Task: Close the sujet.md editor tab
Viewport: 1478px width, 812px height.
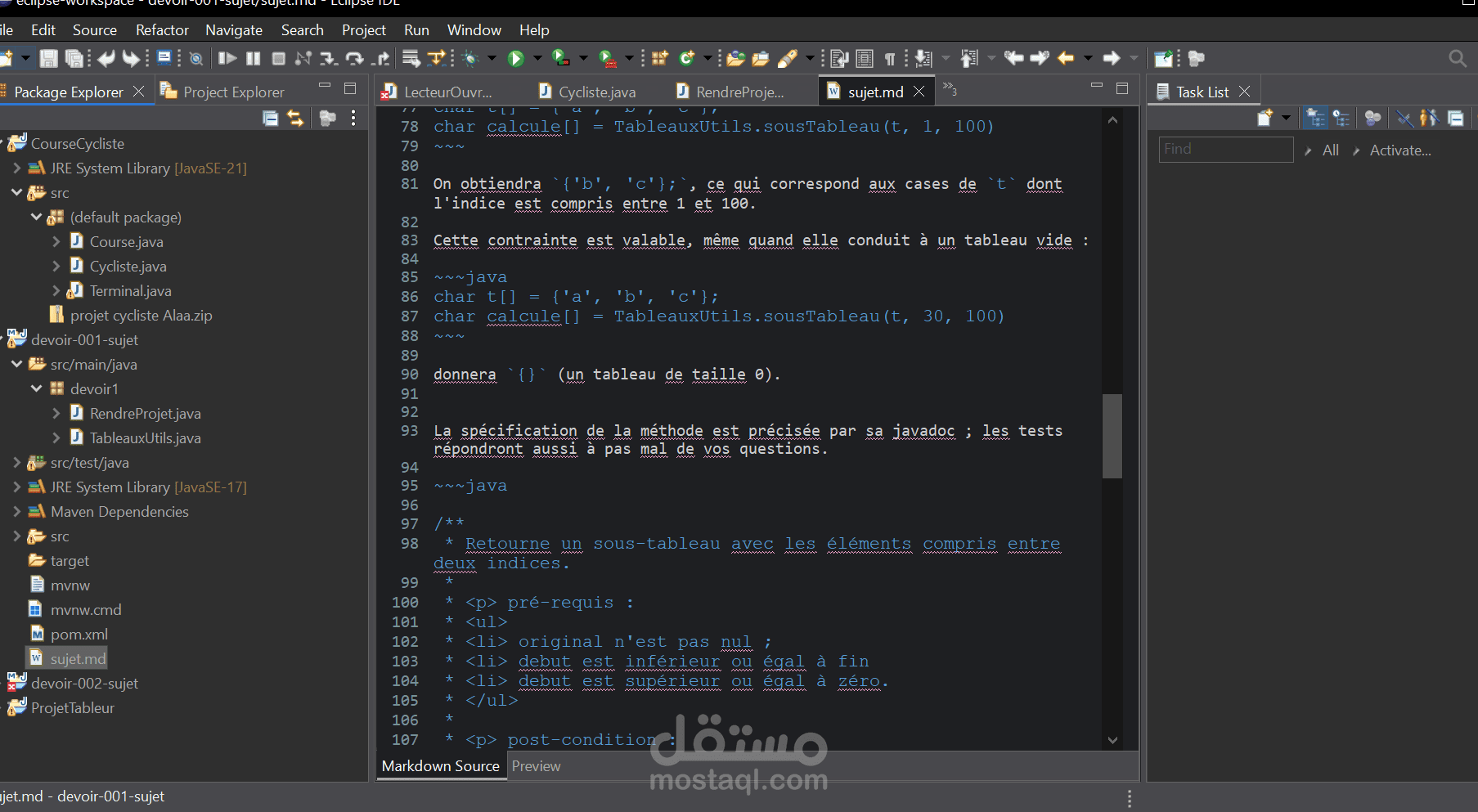Action: (919, 92)
